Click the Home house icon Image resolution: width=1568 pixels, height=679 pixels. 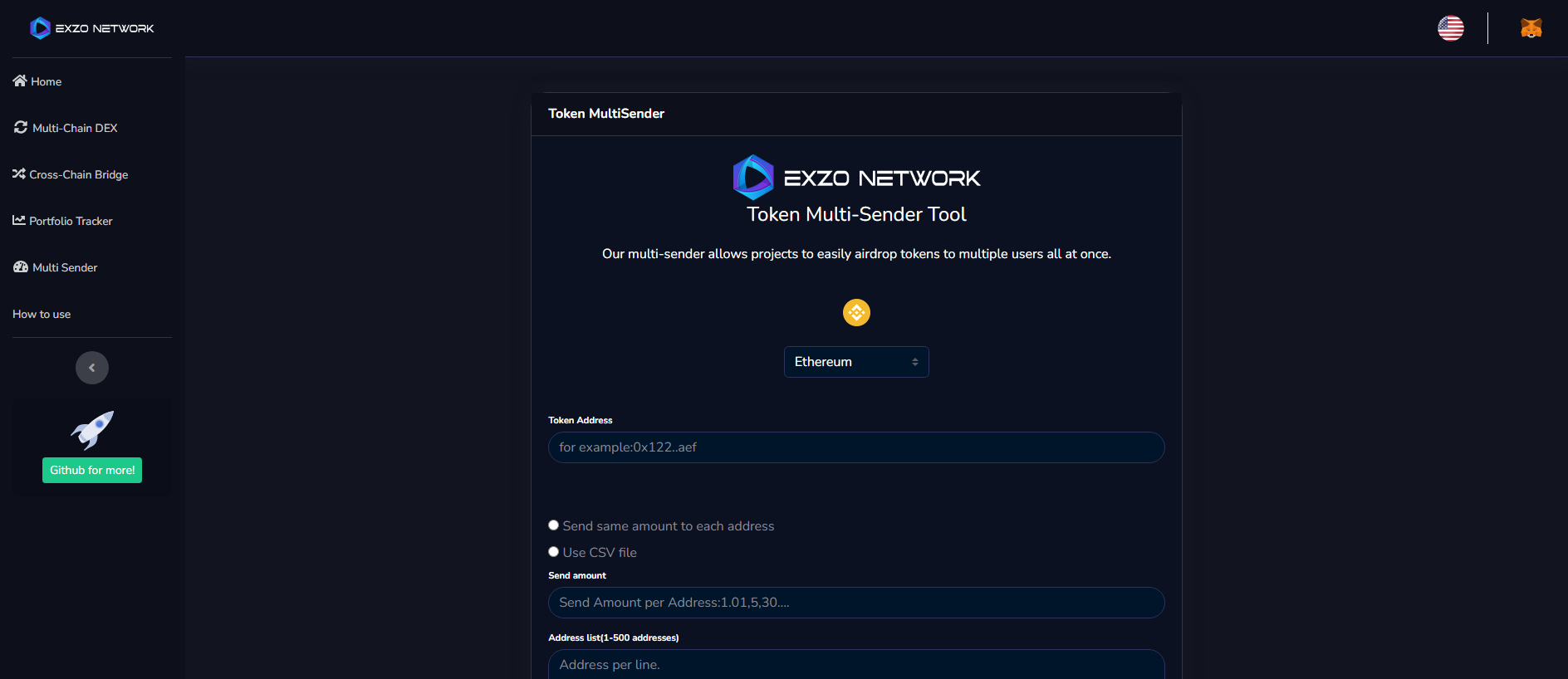(x=20, y=81)
